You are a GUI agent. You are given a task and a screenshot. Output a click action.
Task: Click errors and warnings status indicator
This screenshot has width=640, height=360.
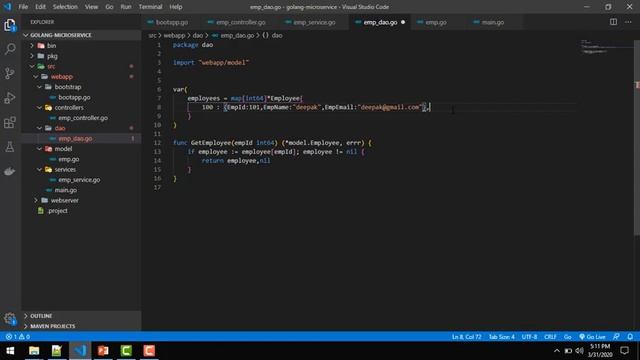18,337
